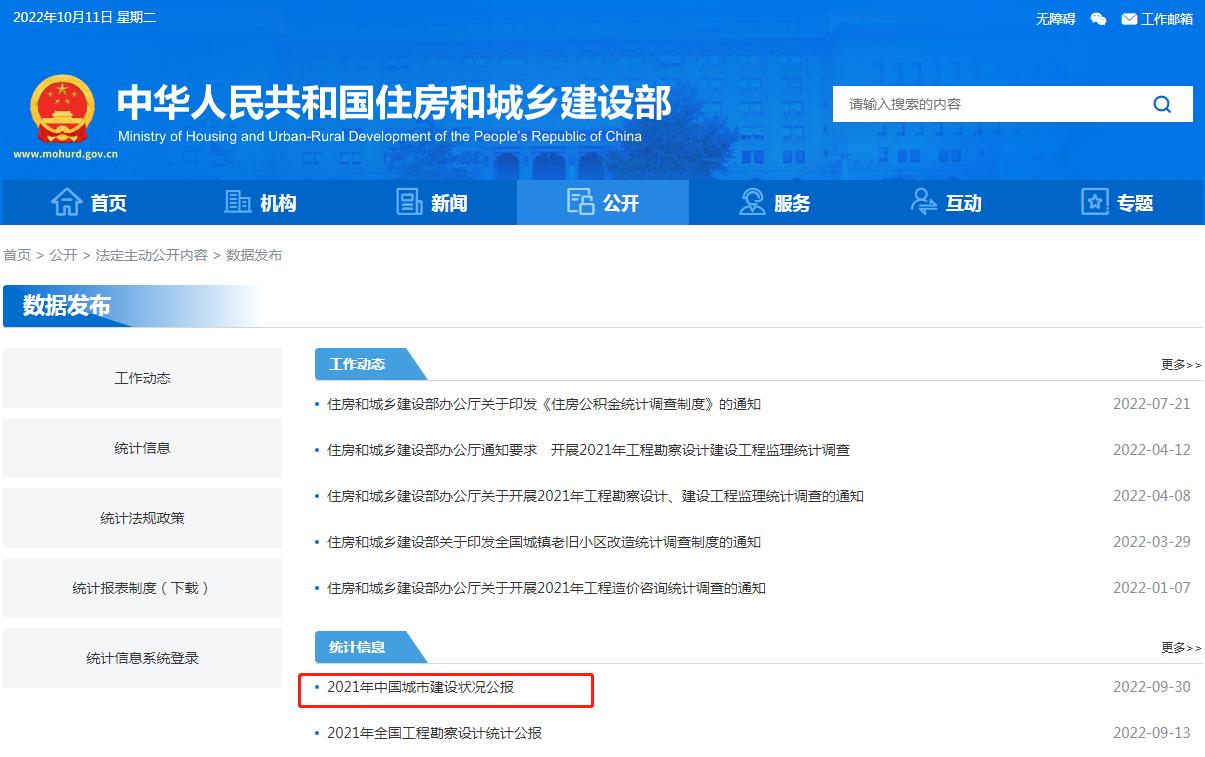Open 关于开展2021年工程勘察设计、建设工程监理统计调查的通知
The width and height of the screenshot is (1205, 757).
coord(595,496)
